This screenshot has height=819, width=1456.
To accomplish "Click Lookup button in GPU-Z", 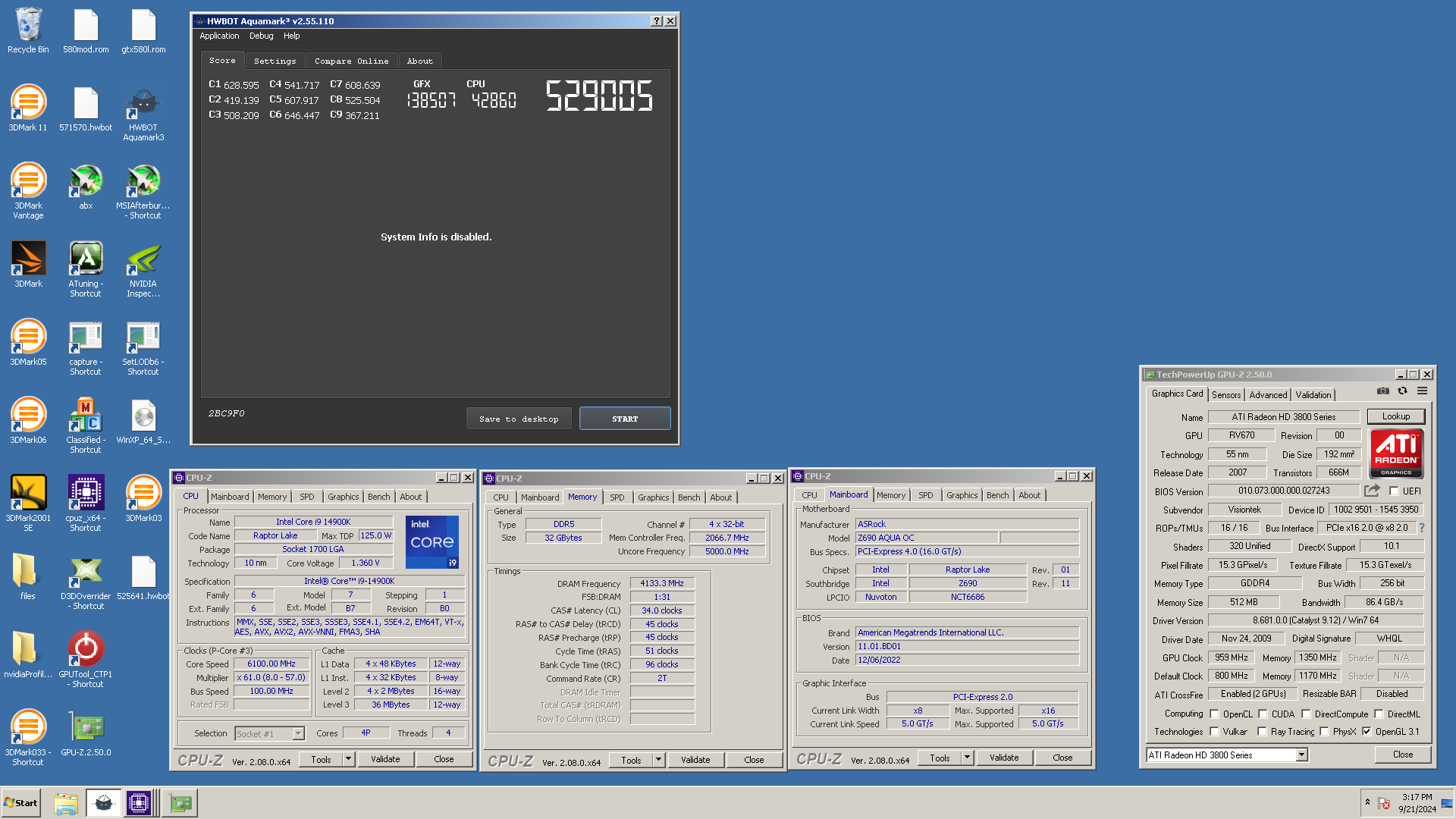I will coord(1395,416).
